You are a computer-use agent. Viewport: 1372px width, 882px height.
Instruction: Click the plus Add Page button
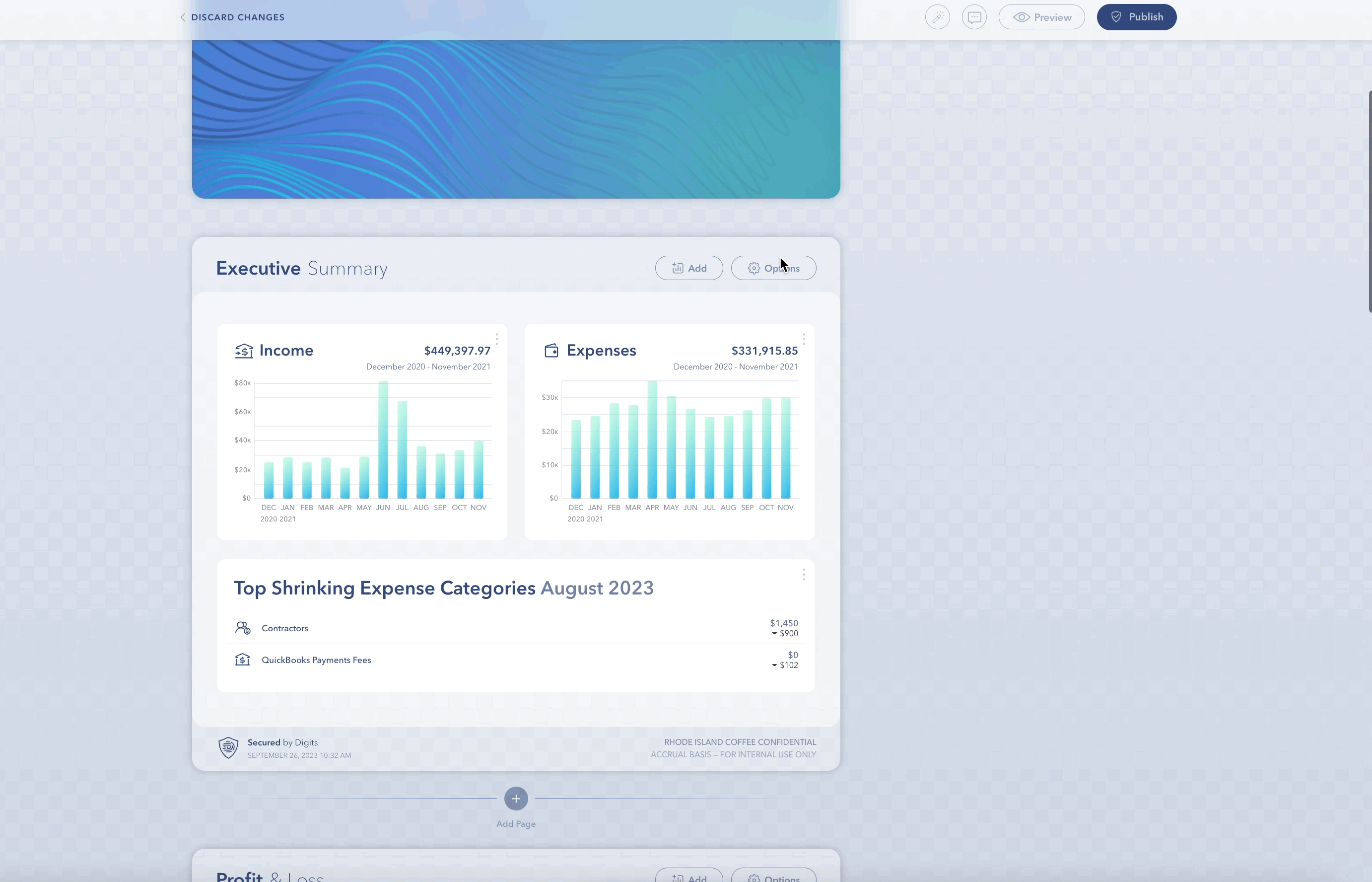[516, 799]
